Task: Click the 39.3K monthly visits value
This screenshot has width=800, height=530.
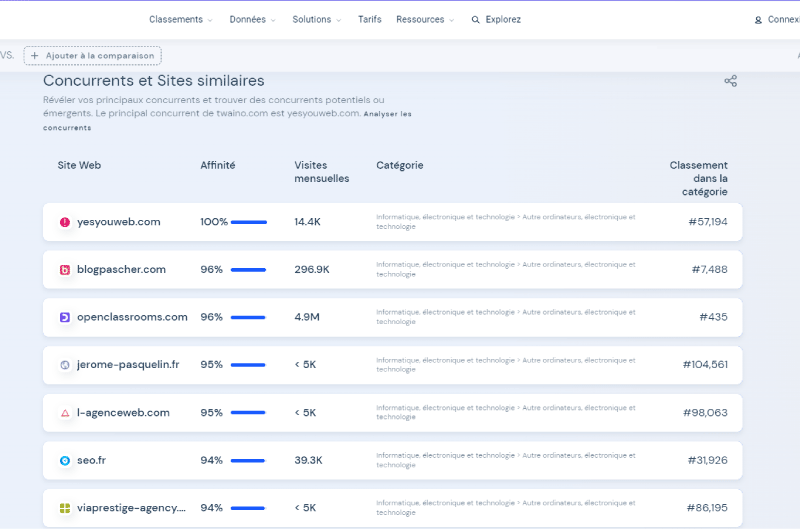Action: pos(308,460)
